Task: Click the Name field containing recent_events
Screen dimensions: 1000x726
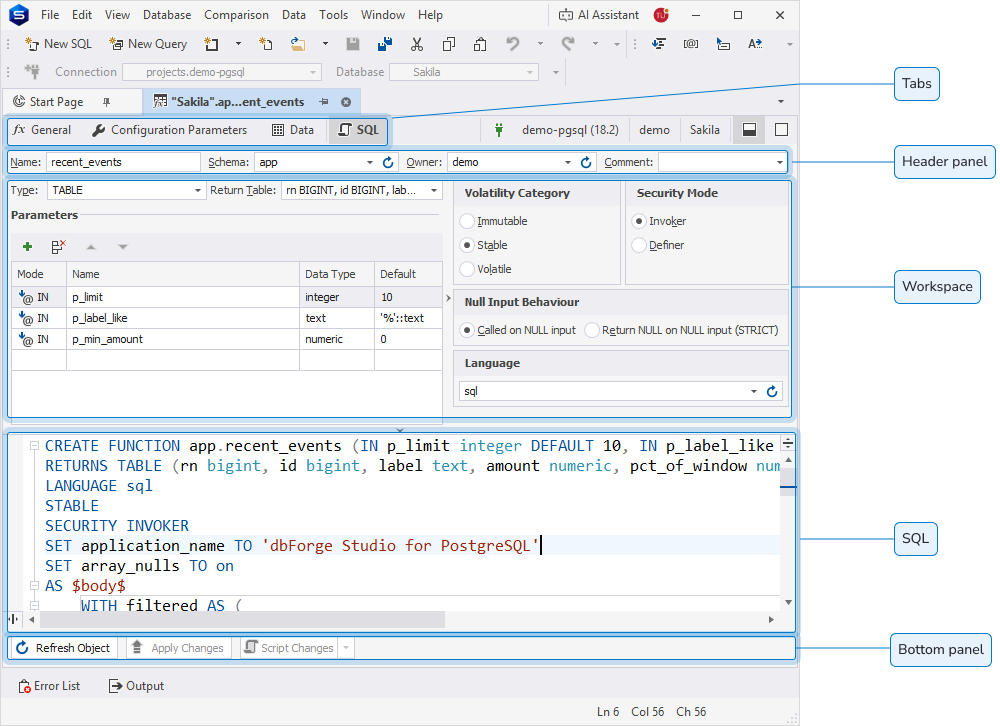Action: pos(123,162)
